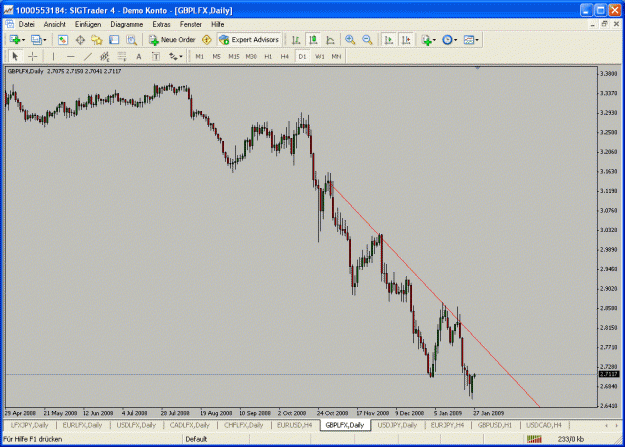This screenshot has width=625, height=447.
Task: Open a new chart window
Action: [x=15, y=40]
